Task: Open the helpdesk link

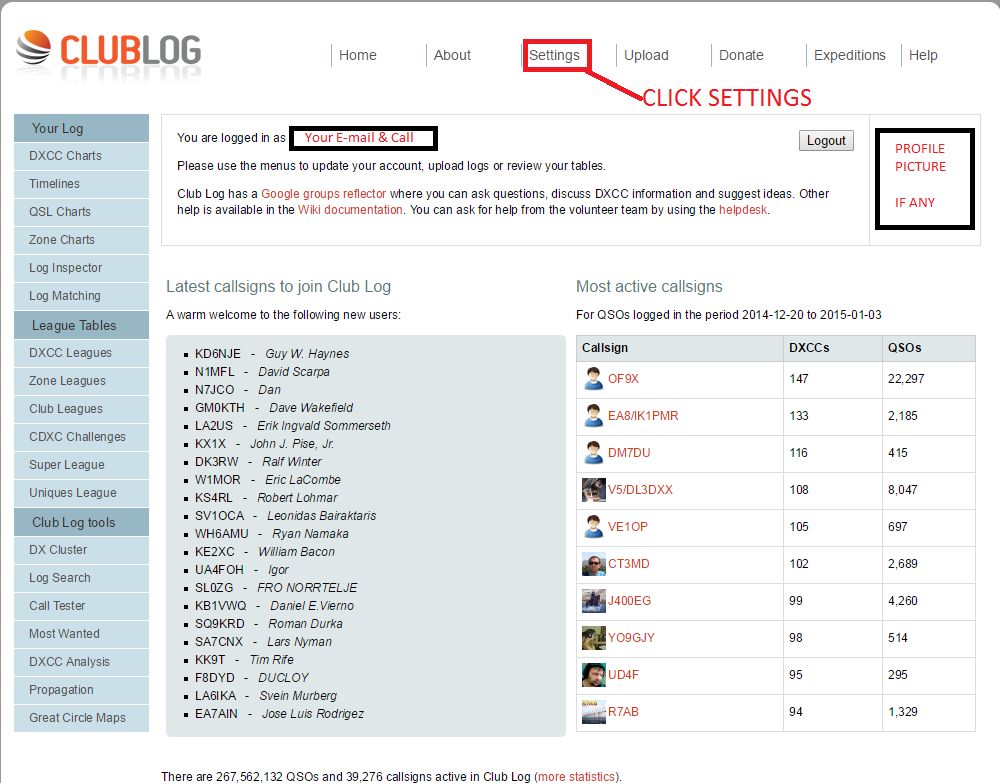Action: (743, 210)
